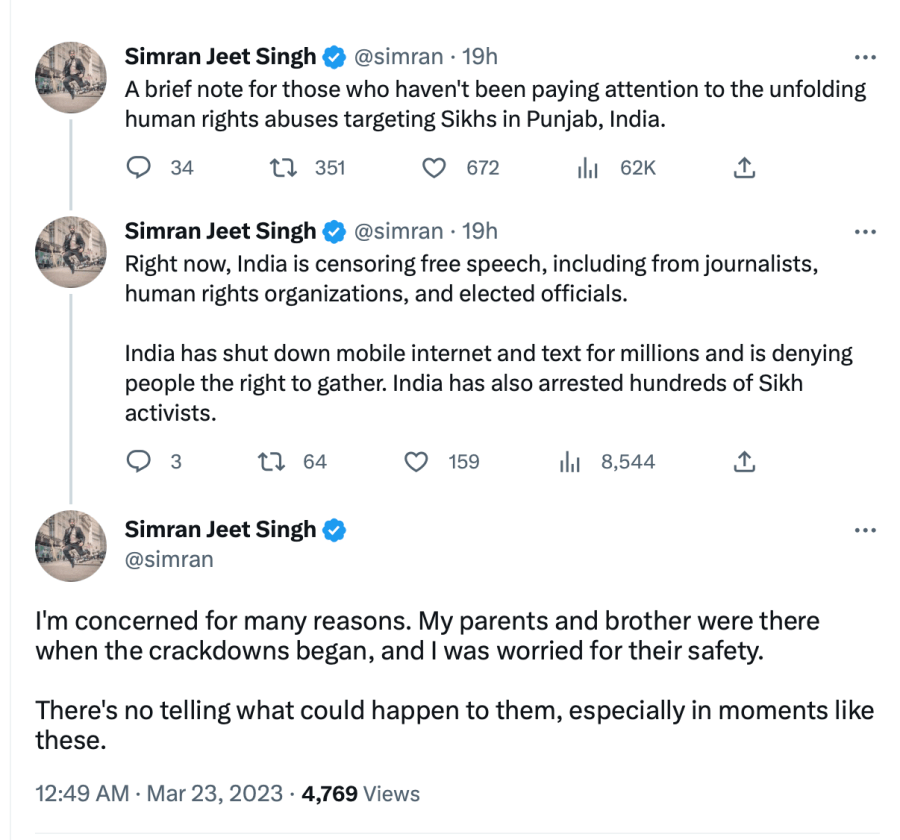900x840 pixels.
Task: Reply to the first tweet about Punjab
Action: click(137, 168)
